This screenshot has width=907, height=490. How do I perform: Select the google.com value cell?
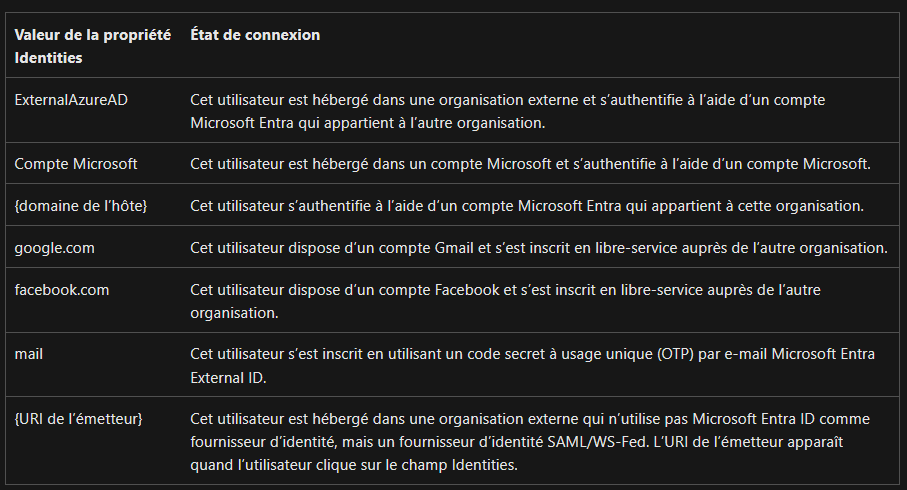[x=54, y=248]
